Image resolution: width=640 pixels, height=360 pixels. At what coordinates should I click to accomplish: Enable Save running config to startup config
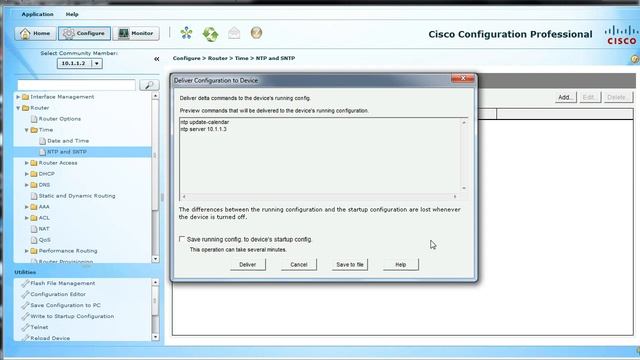pos(182,239)
